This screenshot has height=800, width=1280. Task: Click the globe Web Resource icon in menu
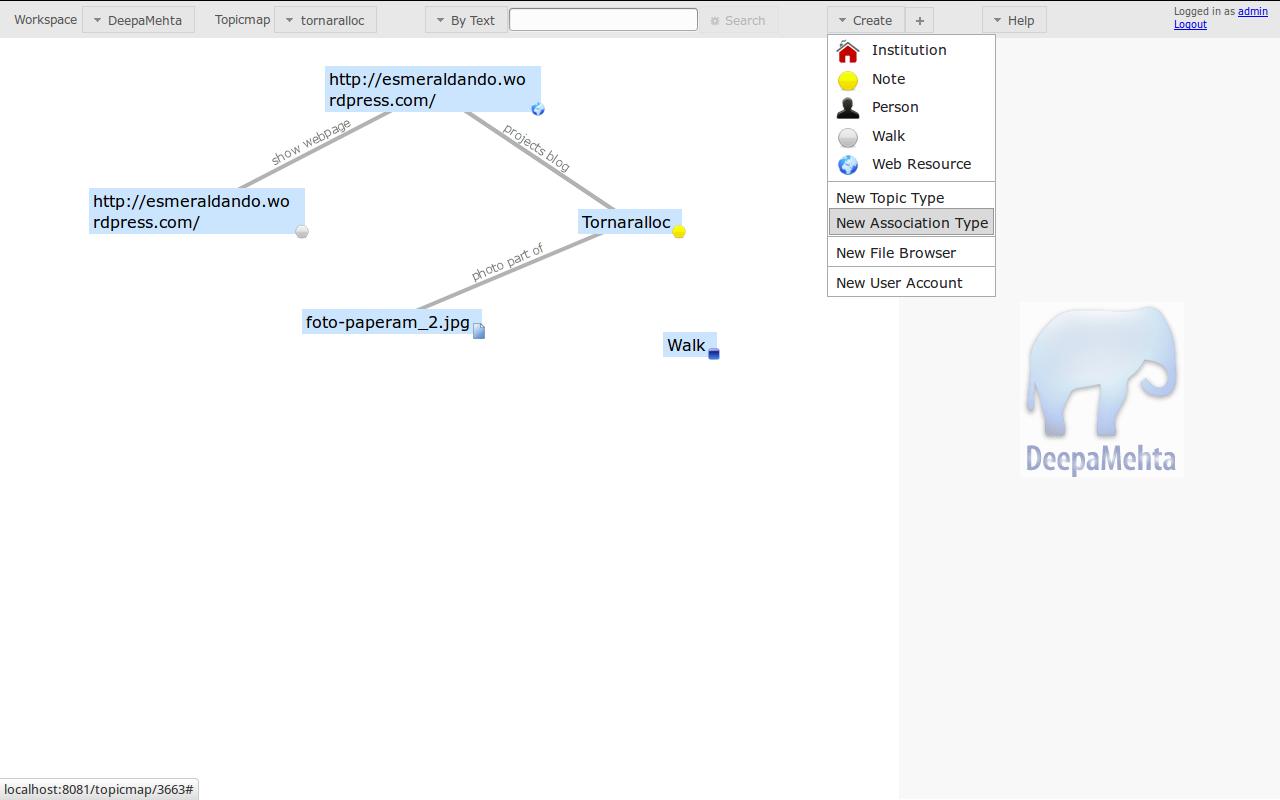click(x=848, y=165)
